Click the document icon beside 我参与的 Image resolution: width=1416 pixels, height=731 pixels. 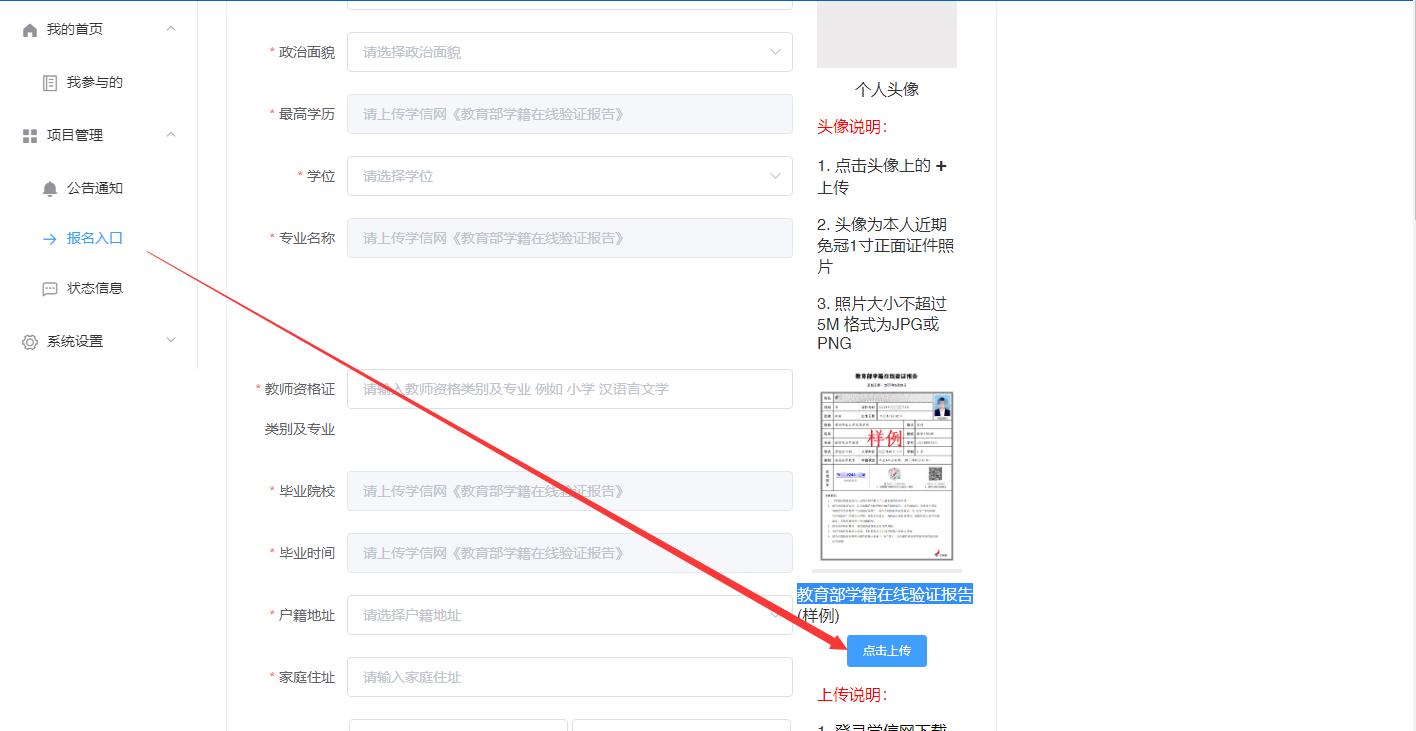pyautogui.click(x=50, y=83)
